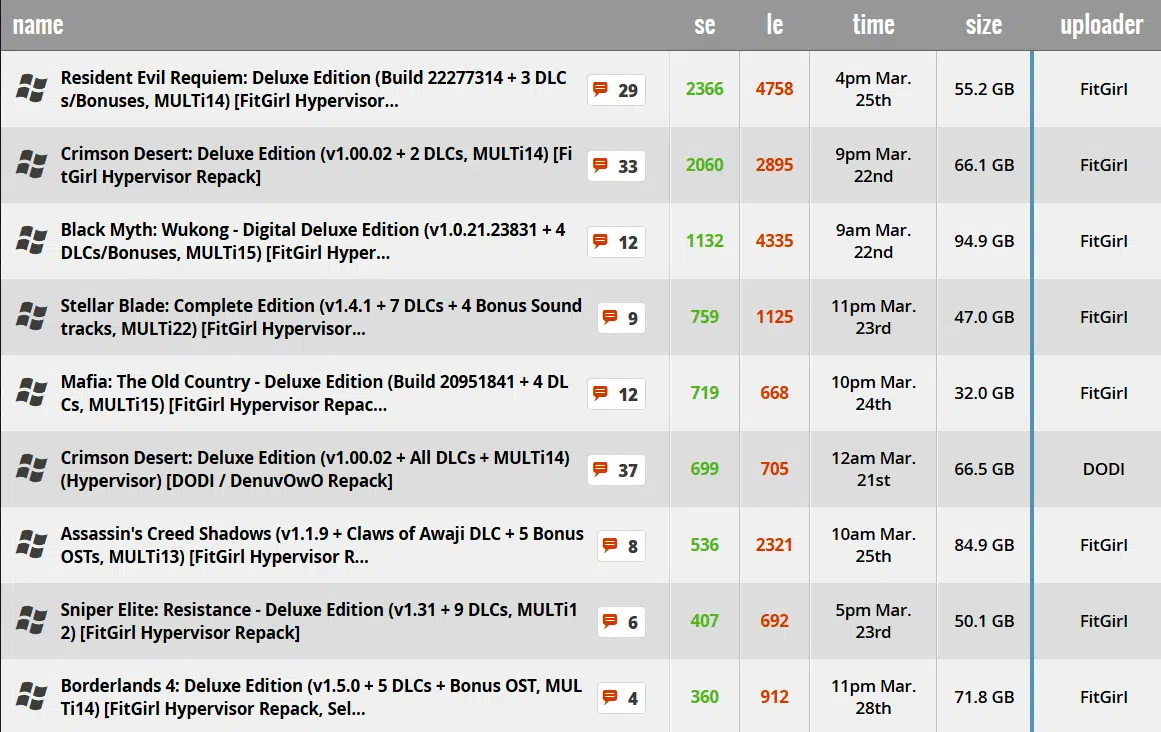
Task: Open the Assassin's Creed Shadows torrent page
Action: (300, 545)
